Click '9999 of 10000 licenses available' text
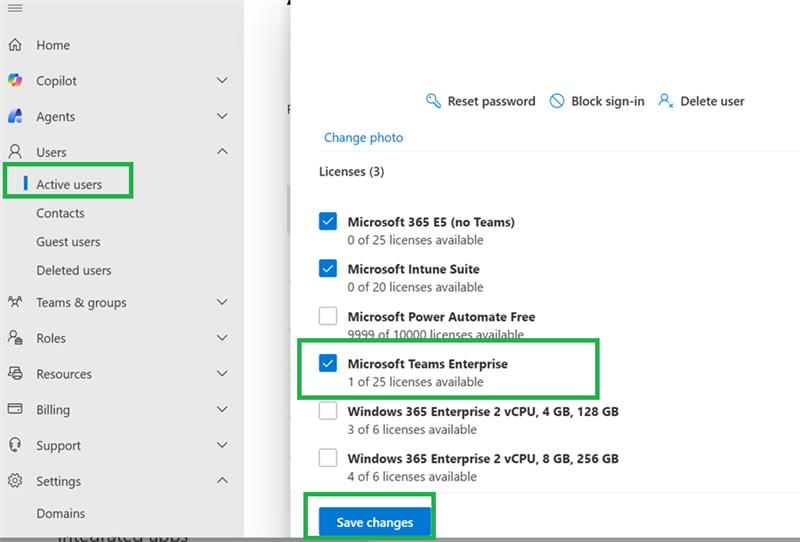Image resolution: width=800 pixels, height=542 pixels. point(436,334)
